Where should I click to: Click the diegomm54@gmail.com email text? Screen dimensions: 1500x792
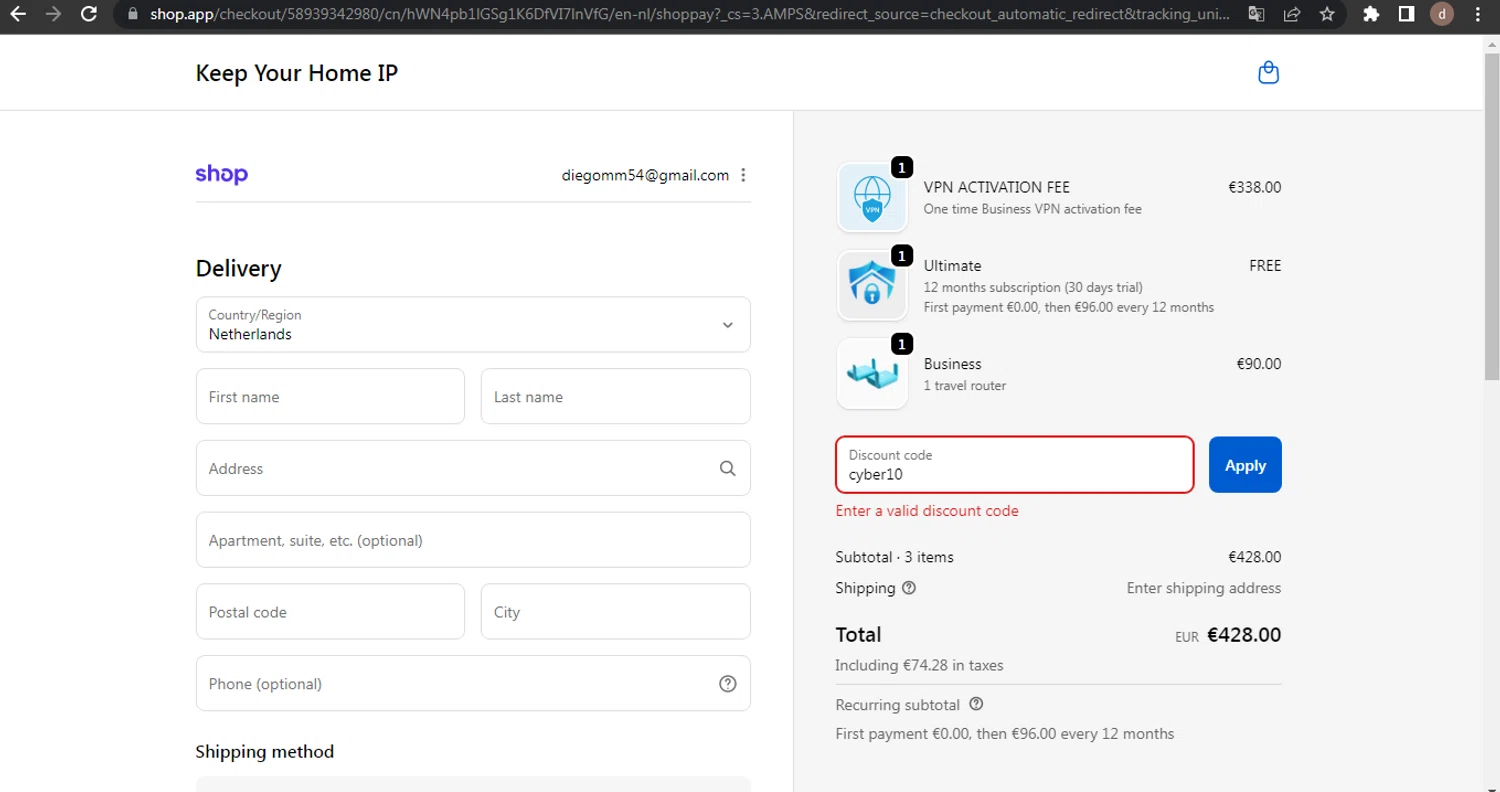pyautogui.click(x=645, y=175)
